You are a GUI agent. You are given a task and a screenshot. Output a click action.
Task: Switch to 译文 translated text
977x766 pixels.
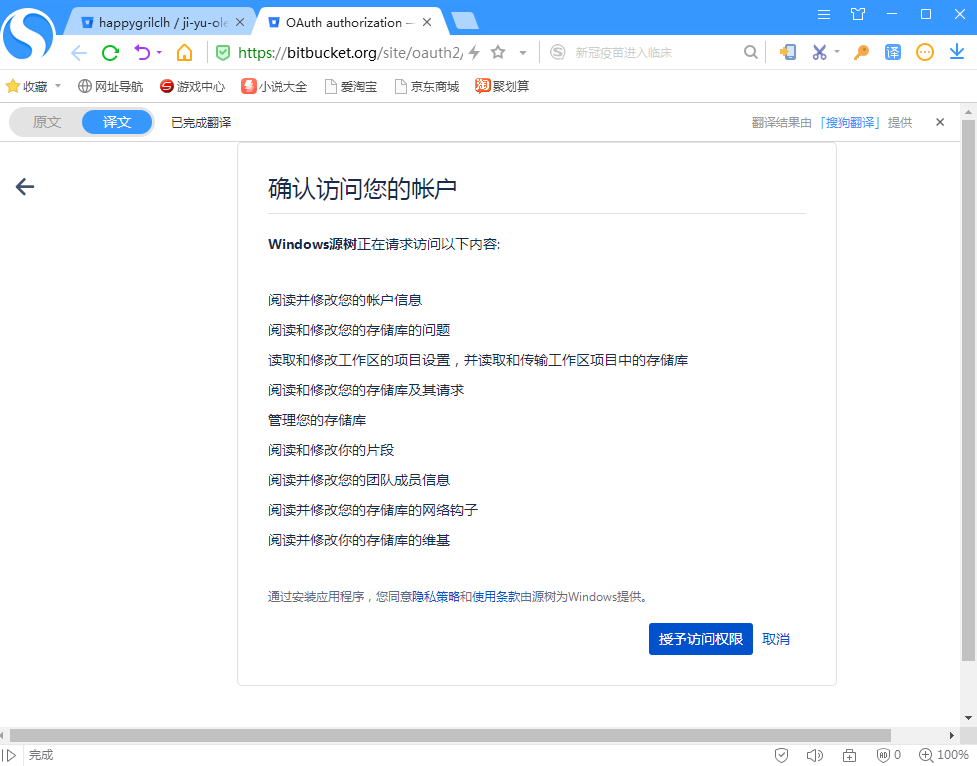point(117,122)
